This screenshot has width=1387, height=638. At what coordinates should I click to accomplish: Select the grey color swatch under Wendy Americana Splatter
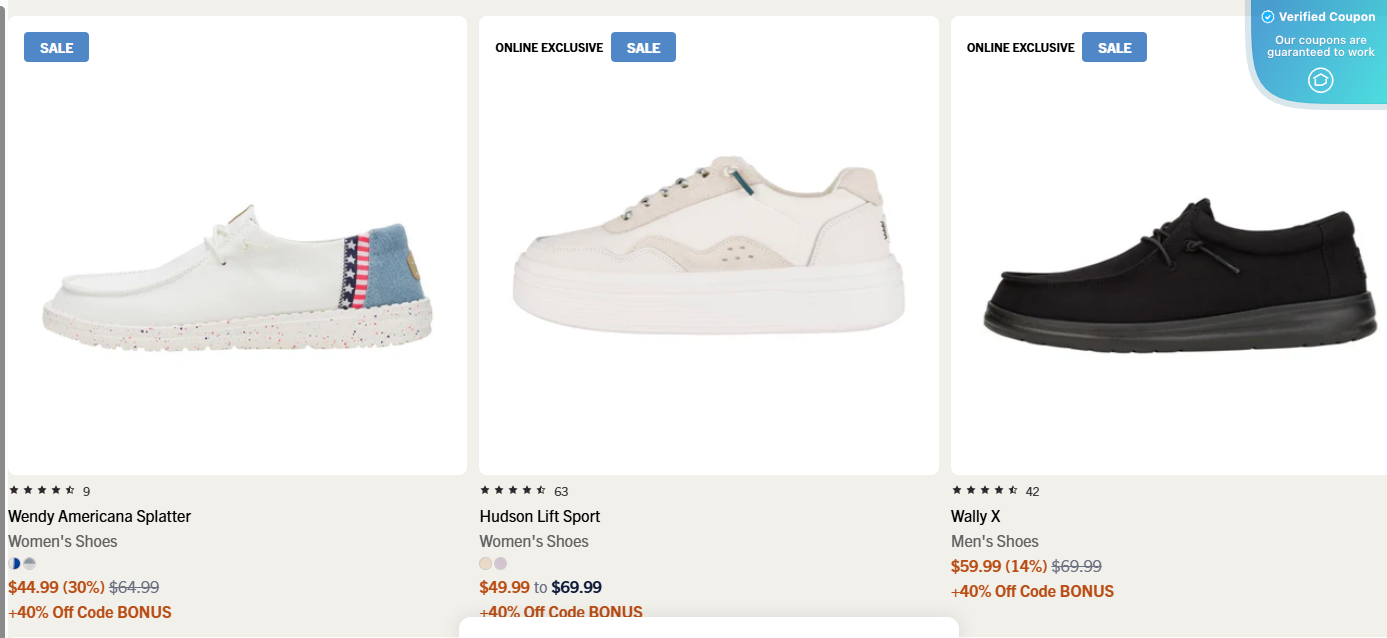[30, 563]
